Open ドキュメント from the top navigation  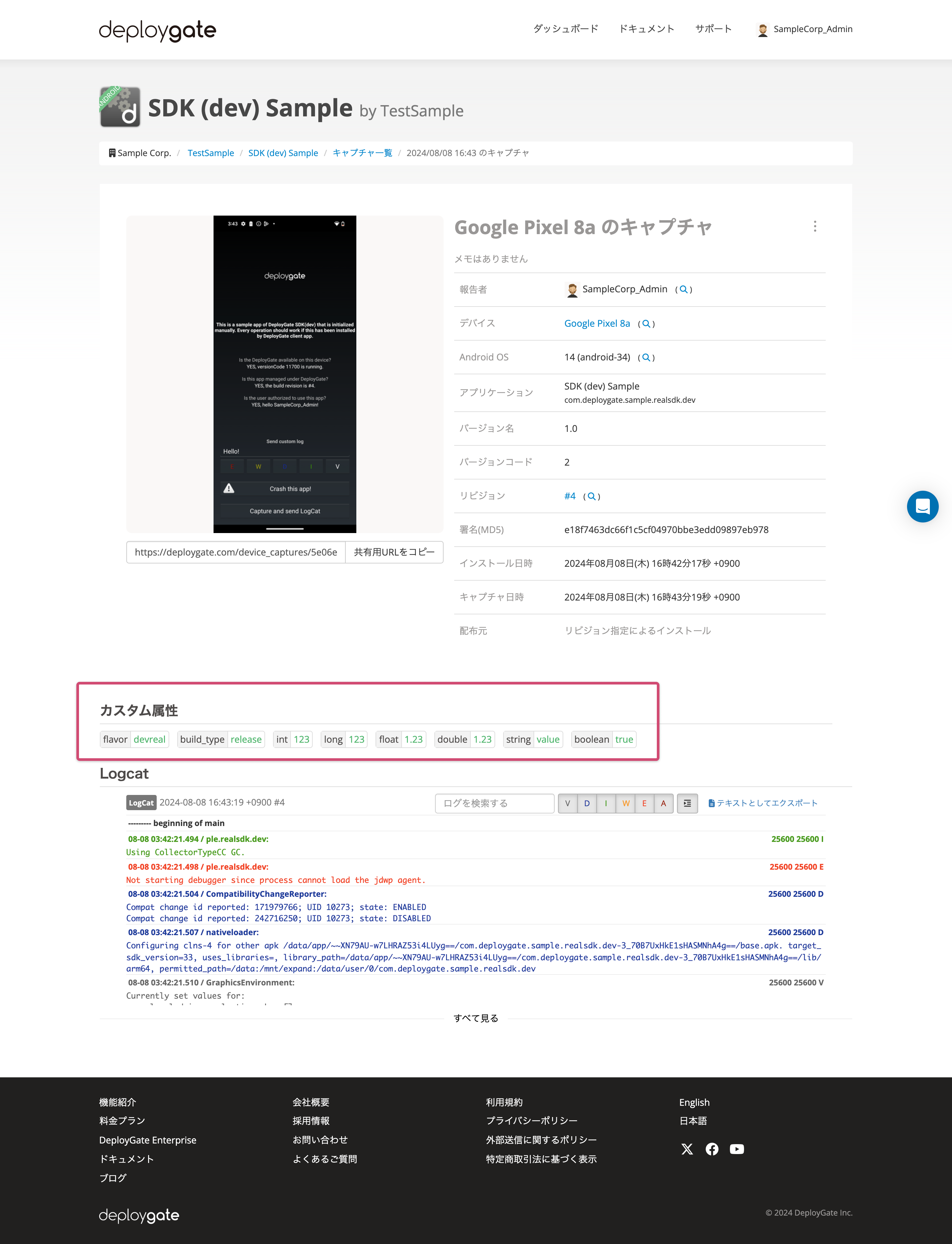pos(647,29)
